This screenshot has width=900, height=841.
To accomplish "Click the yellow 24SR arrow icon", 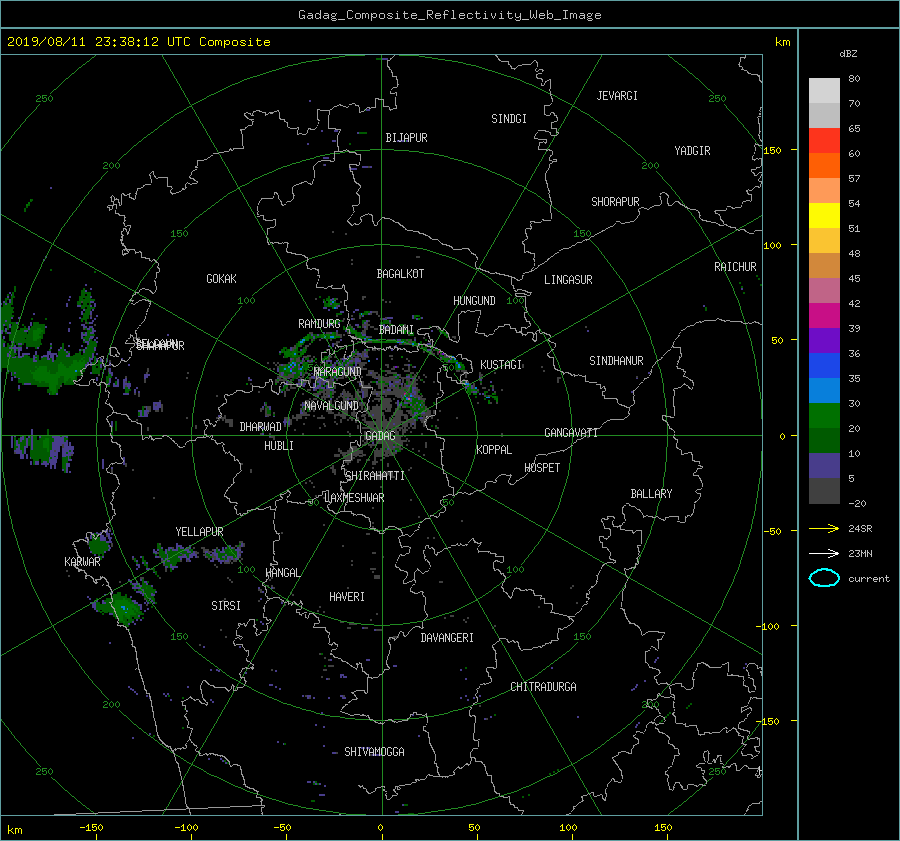I will point(824,528).
